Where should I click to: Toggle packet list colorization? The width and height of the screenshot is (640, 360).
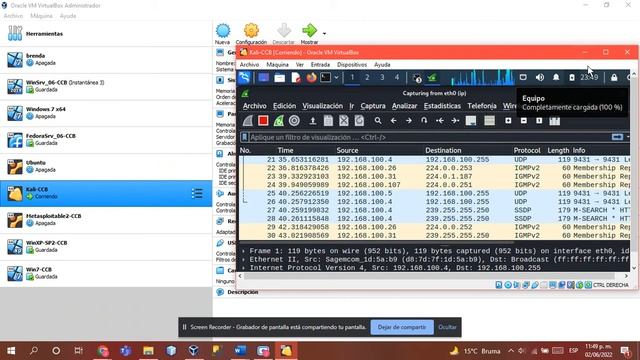[x=489, y=121]
